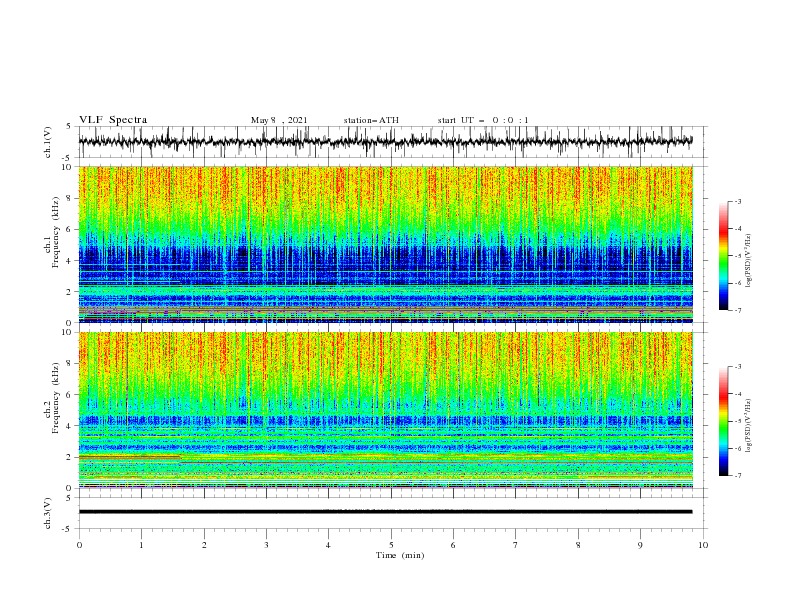Click the "3" tick label on Time axis
792x612 pixels.
[266, 545]
